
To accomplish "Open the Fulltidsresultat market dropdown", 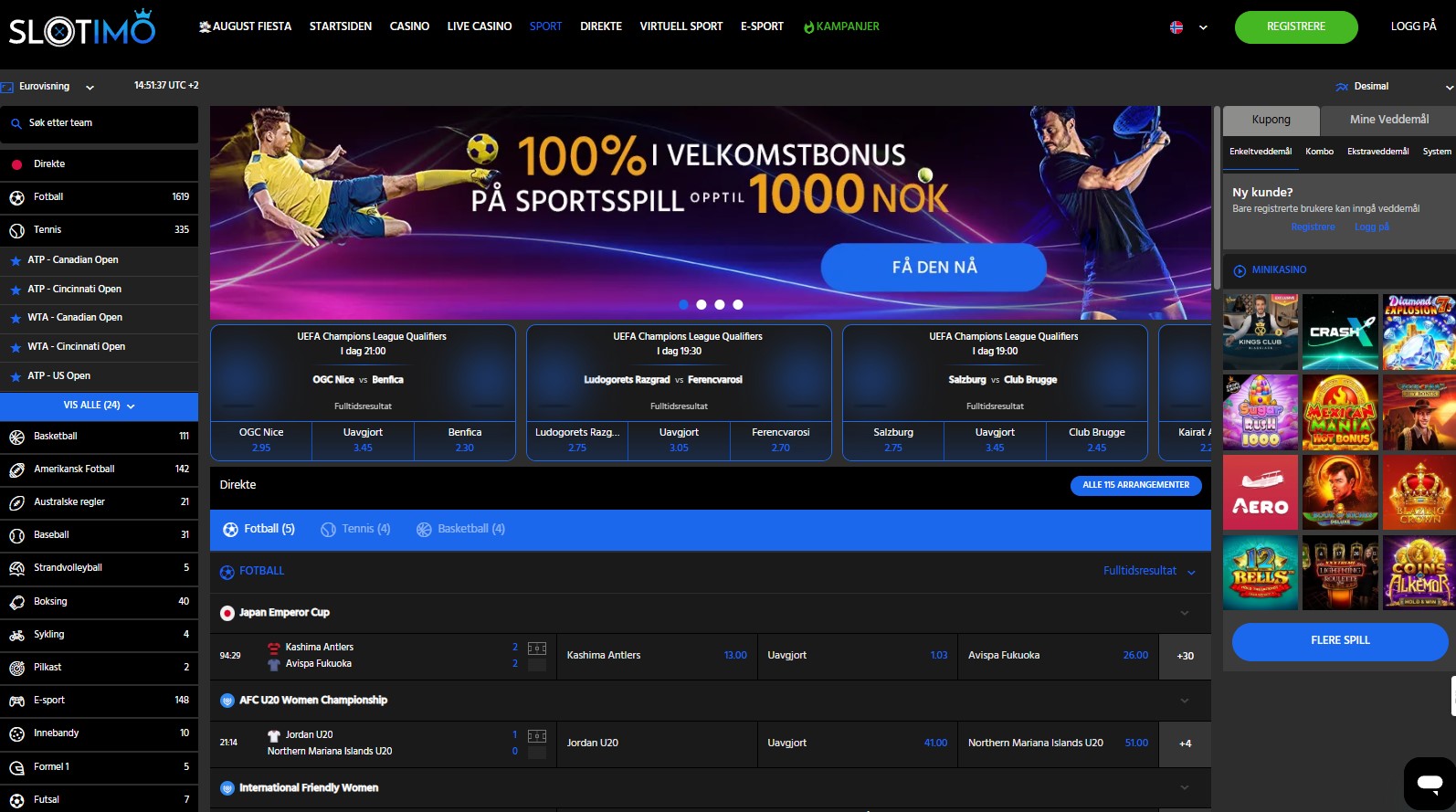I will click(1149, 571).
